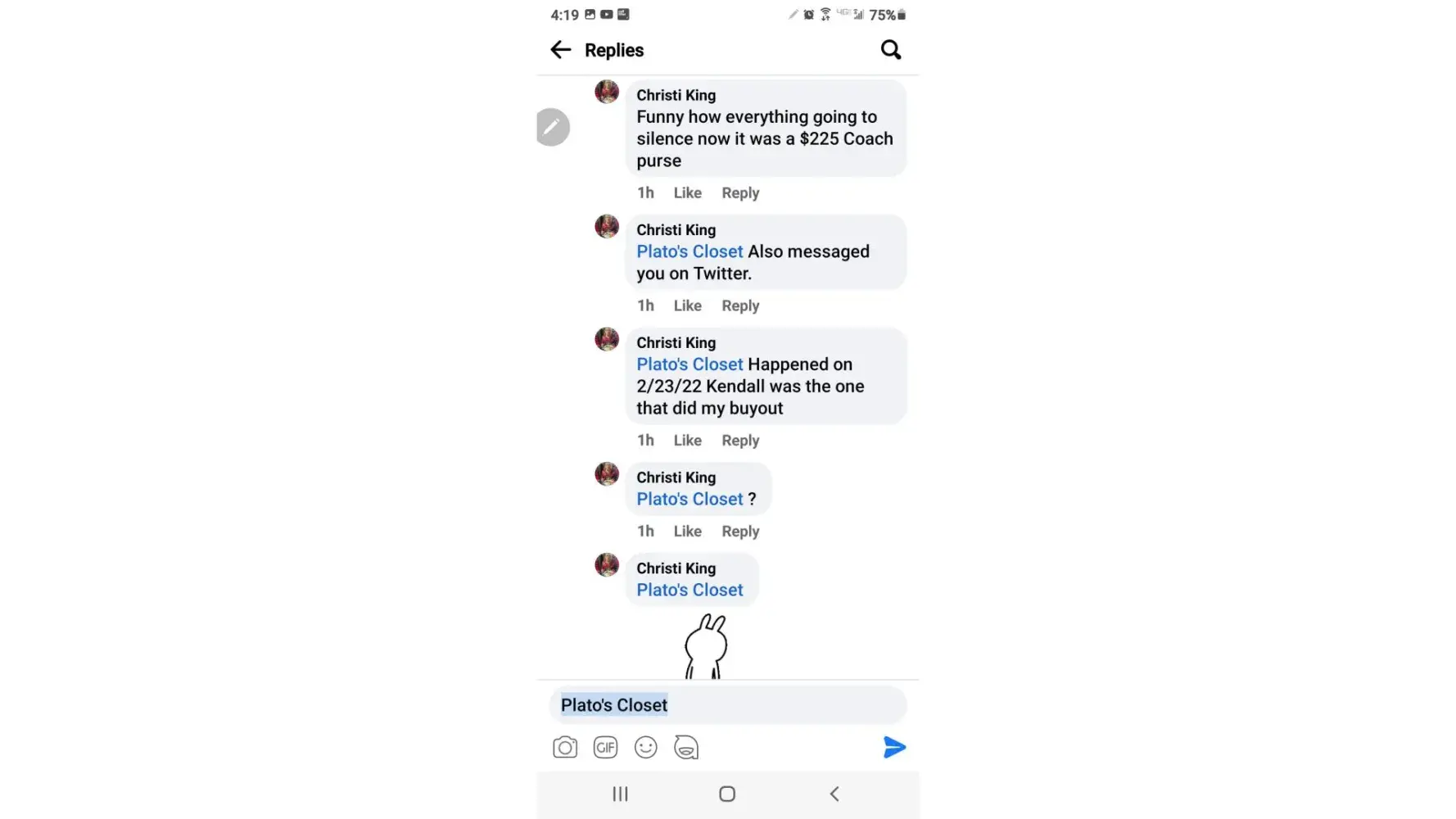This screenshot has width=1456, height=819.
Task: Open Plato's Closet link in Twitter comment
Action: (x=690, y=251)
